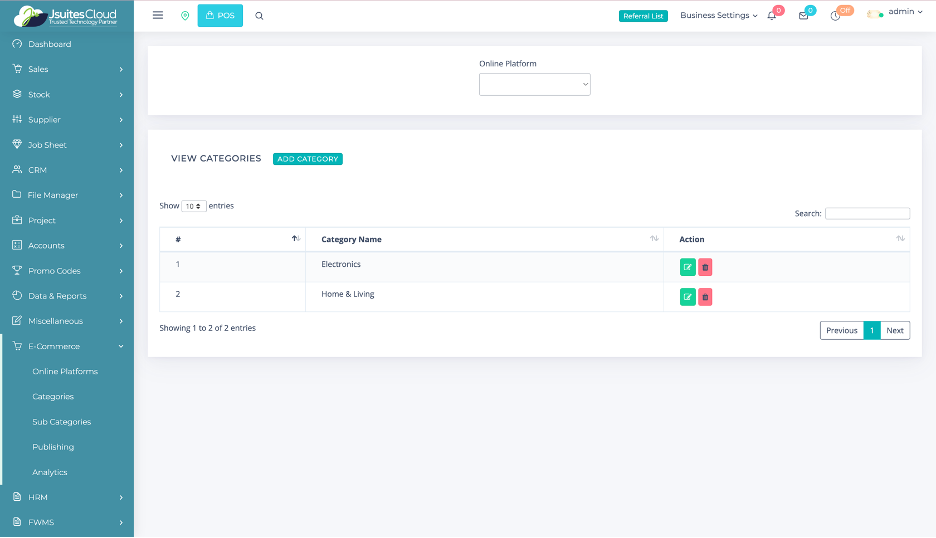Screen dimensions: 936x538
Task: Delete the Home & Living category
Action: click(x=705, y=297)
